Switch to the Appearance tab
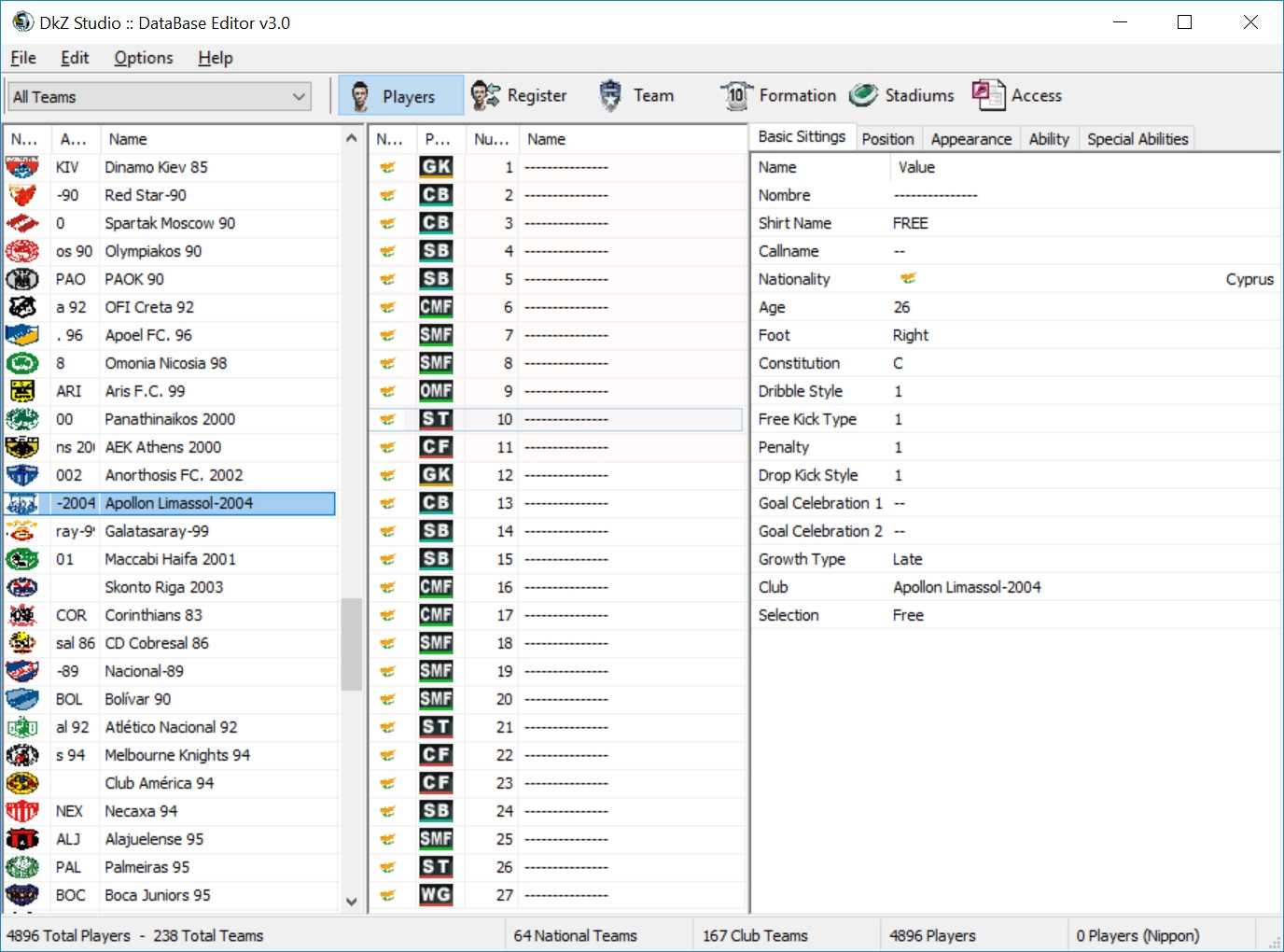The width and height of the screenshot is (1284, 952). coord(971,139)
